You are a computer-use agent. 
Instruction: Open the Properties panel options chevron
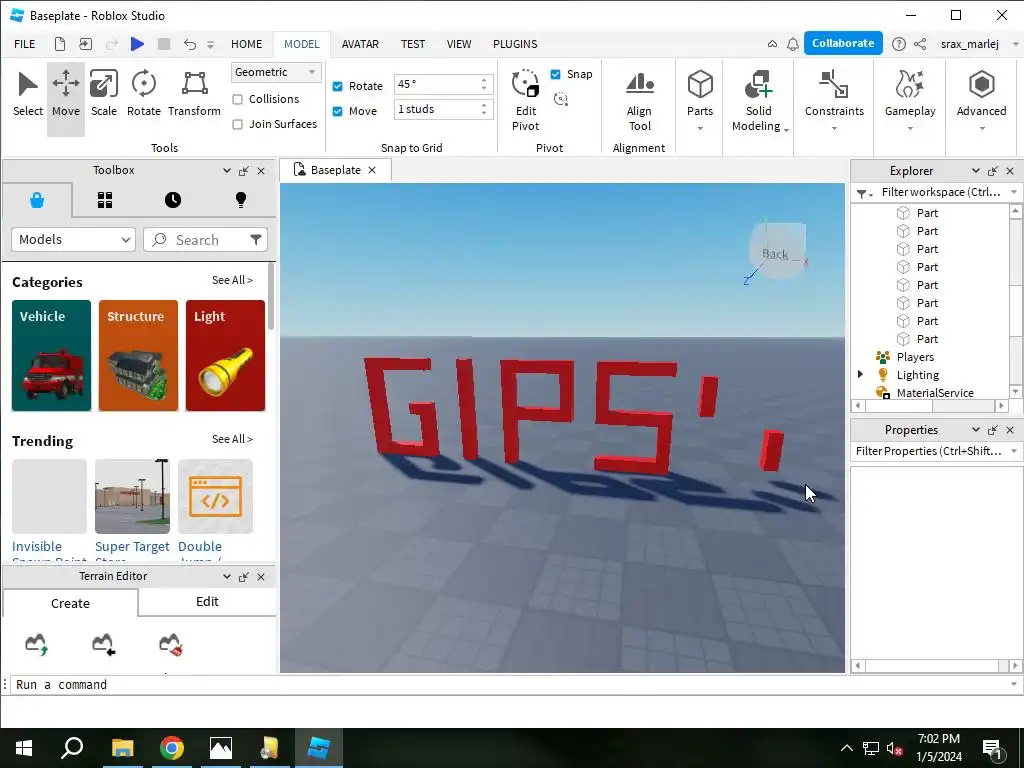(x=976, y=430)
